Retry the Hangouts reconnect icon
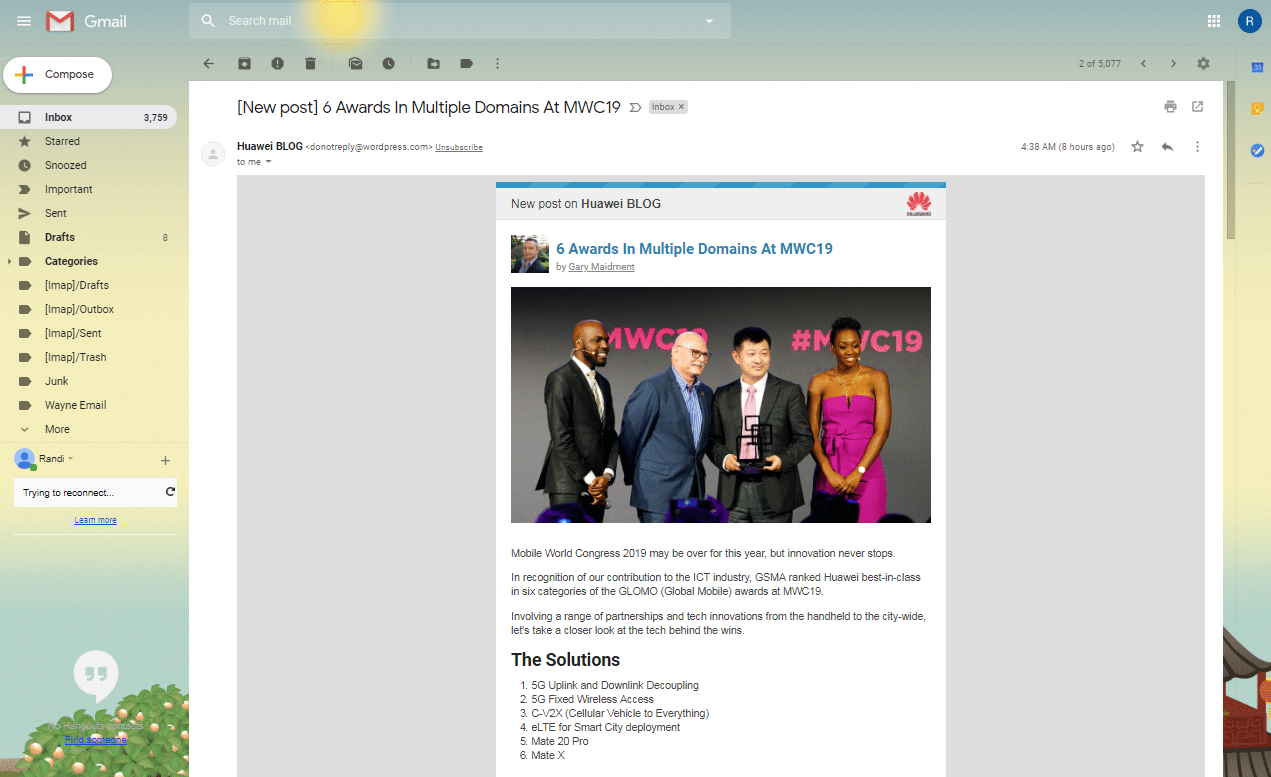The image size is (1271, 777). click(170, 492)
